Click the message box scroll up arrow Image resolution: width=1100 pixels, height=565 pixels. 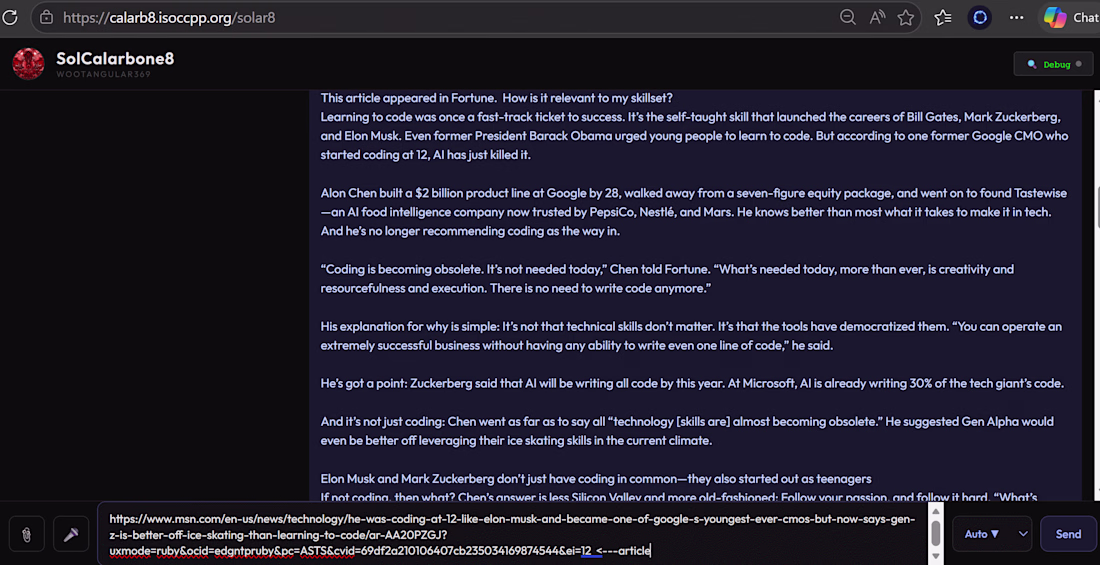(935, 510)
